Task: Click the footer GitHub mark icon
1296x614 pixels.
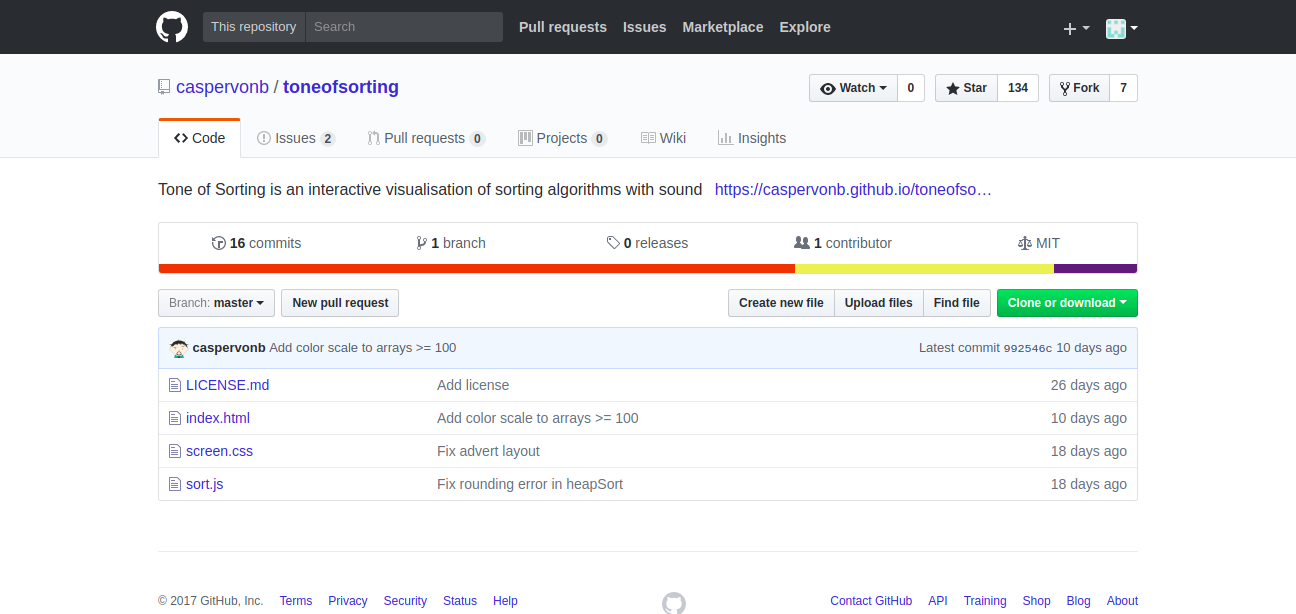Action: [674, 602]
